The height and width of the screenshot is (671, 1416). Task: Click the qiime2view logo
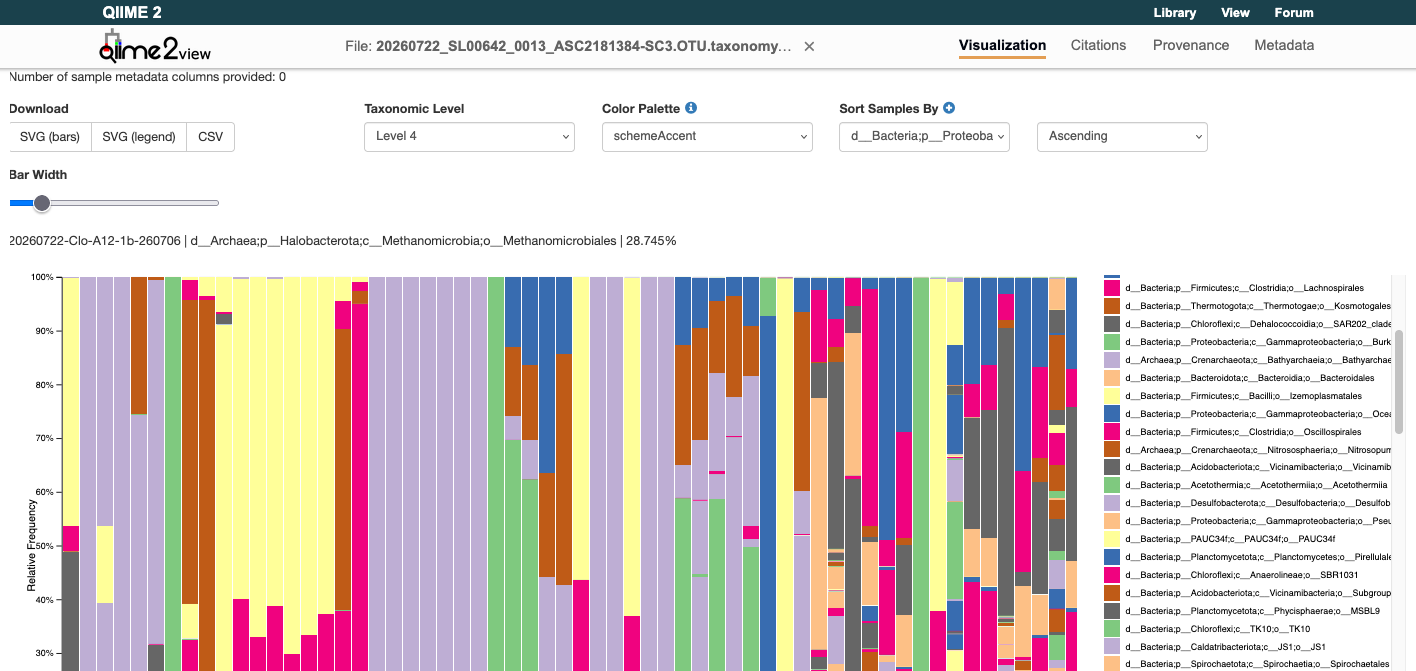tap(155, 46)
